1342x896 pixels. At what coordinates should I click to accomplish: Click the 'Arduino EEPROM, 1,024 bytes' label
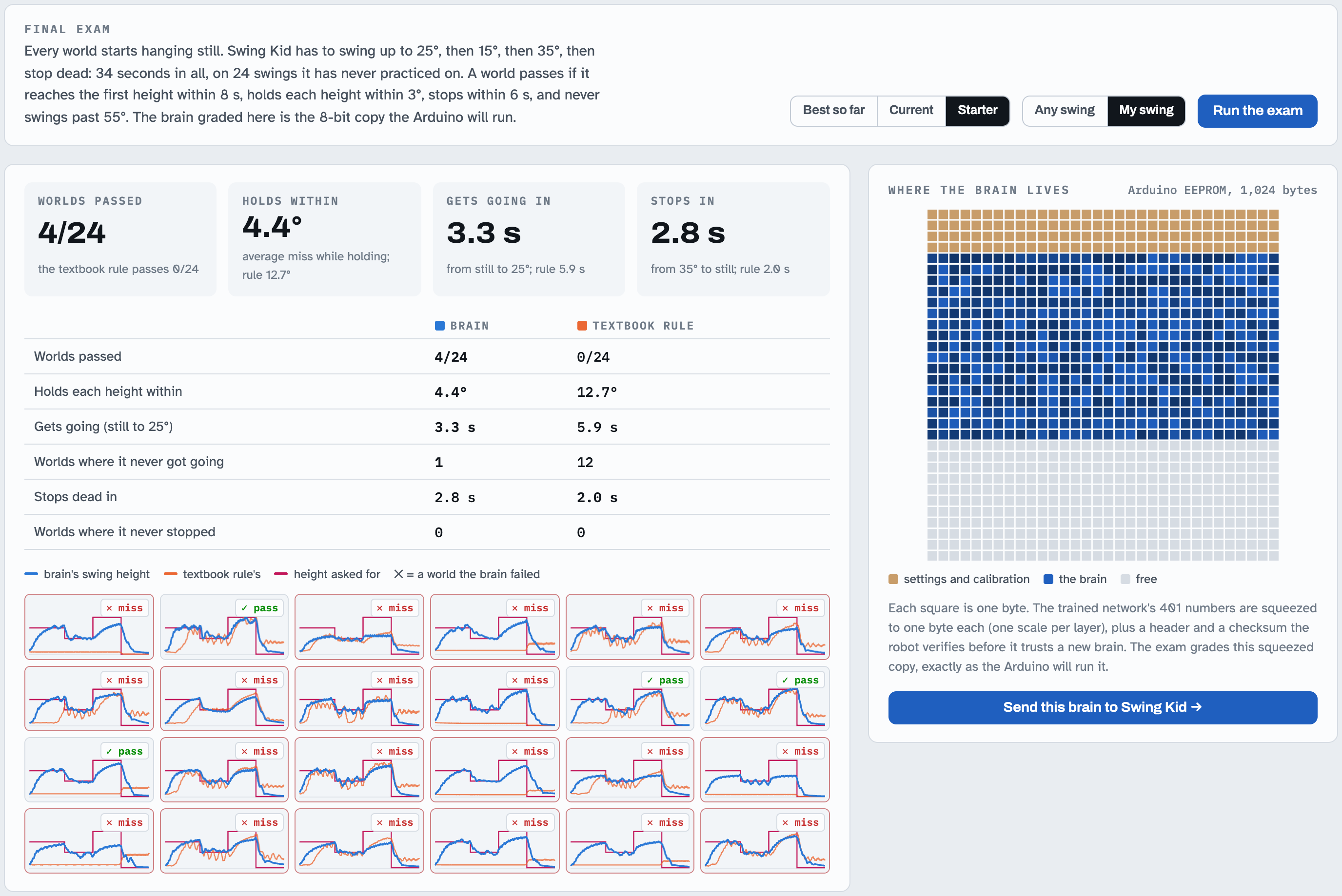tap(1222, 190)
